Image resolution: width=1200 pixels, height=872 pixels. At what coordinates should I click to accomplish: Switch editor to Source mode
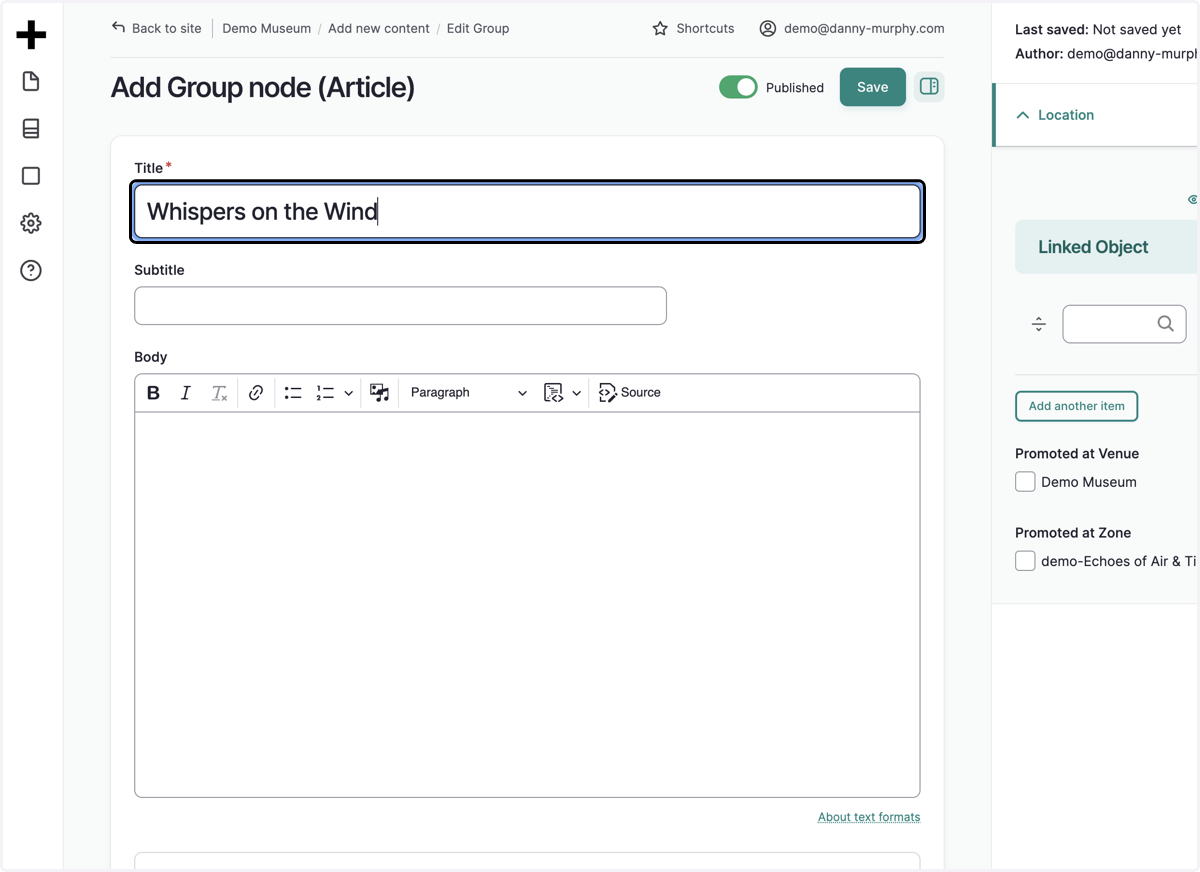630,393
